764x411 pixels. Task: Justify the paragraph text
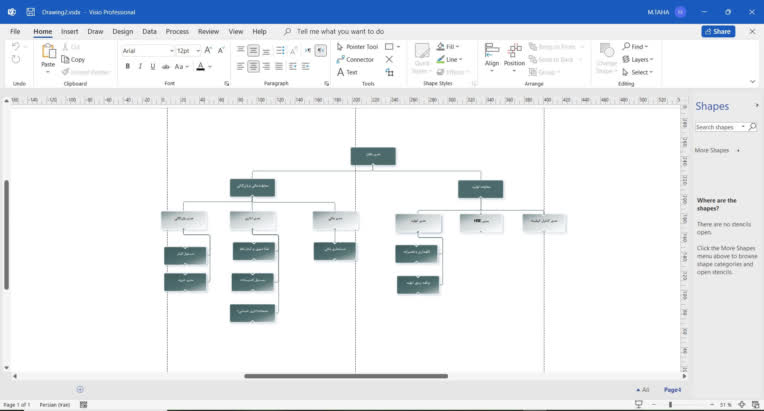[279, 67]
